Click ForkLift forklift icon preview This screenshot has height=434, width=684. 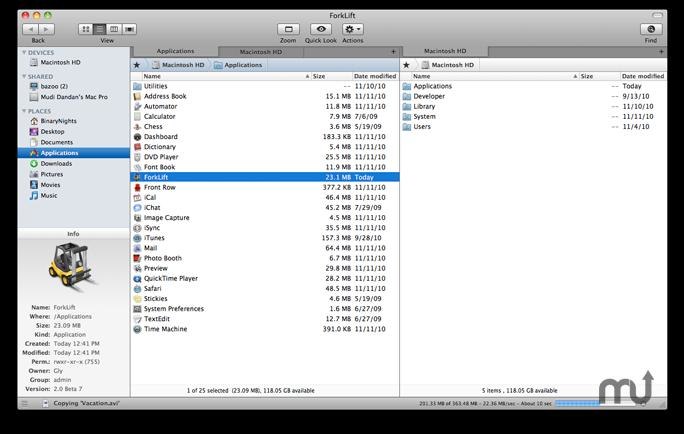(72, 266)
